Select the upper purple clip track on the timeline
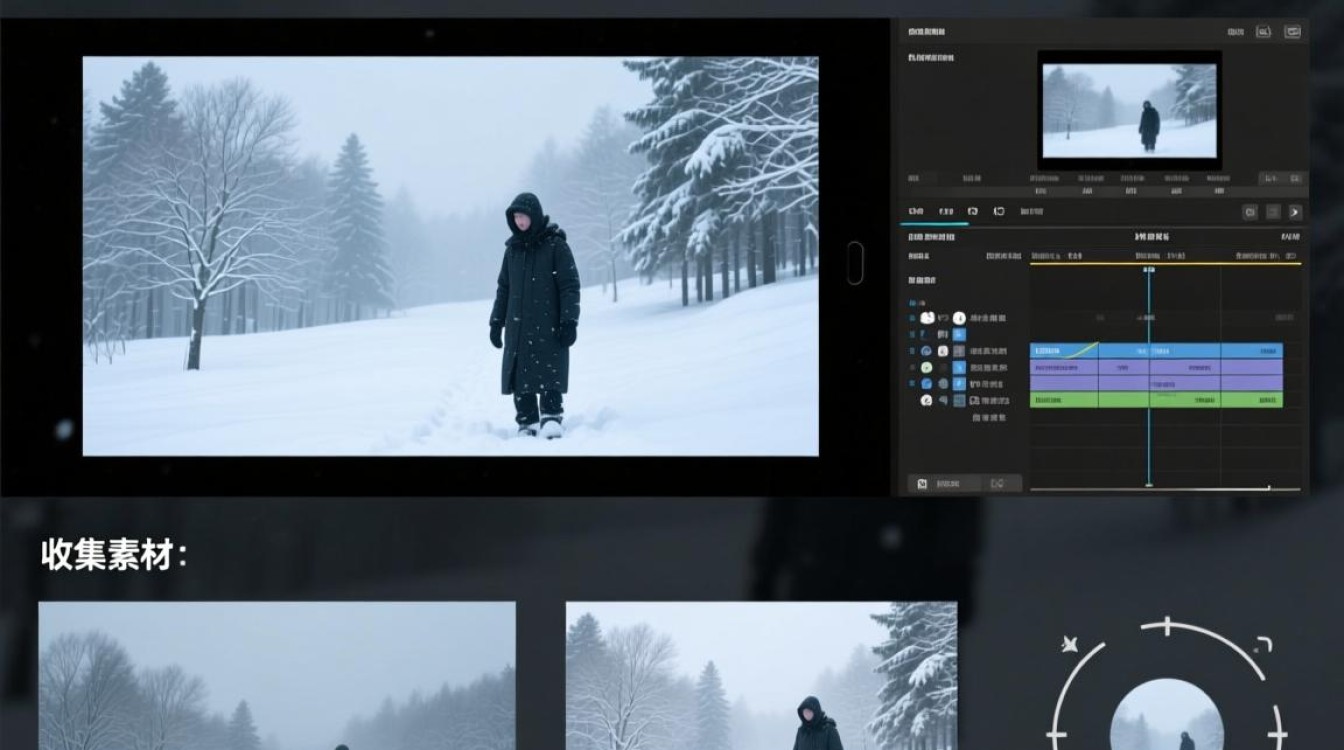The width and height of the screenshot is (1344, 750). coord(1156,367)
